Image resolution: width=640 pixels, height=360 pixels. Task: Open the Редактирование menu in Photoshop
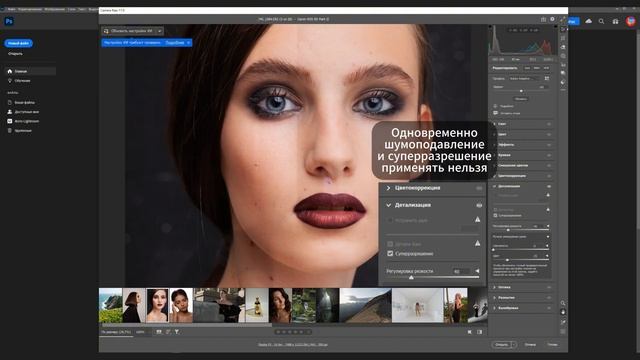pos(30,9)
